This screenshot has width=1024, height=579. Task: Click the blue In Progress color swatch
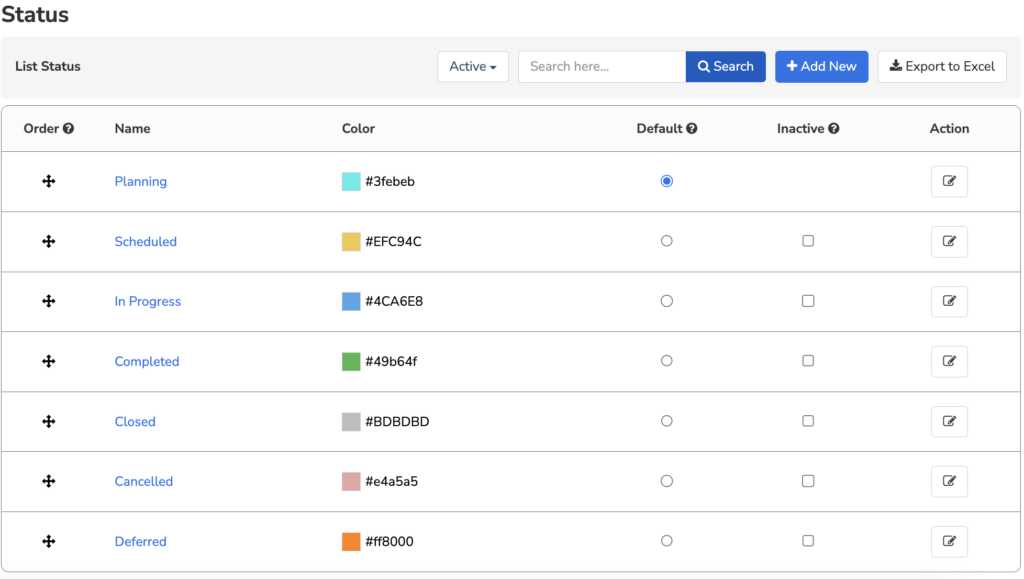point(351,302)
